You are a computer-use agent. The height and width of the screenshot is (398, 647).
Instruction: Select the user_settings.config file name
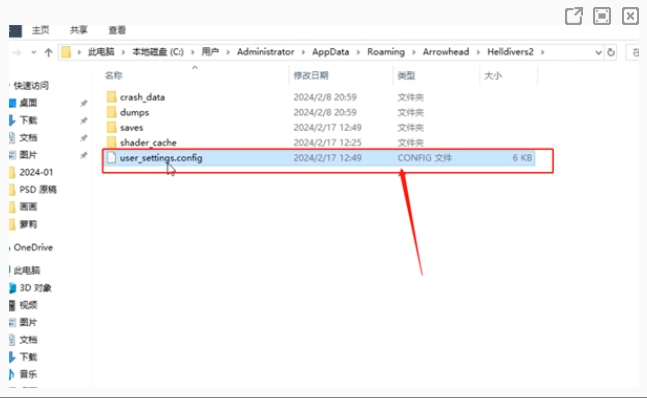click(161, 158)
